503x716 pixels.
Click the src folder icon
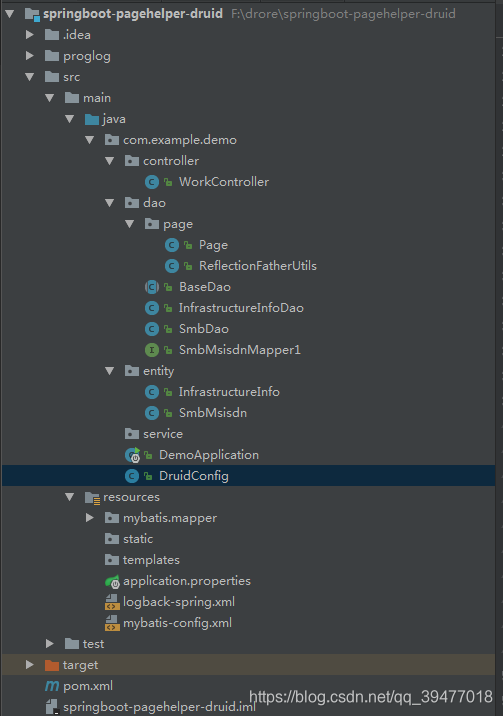click(52, 77)
